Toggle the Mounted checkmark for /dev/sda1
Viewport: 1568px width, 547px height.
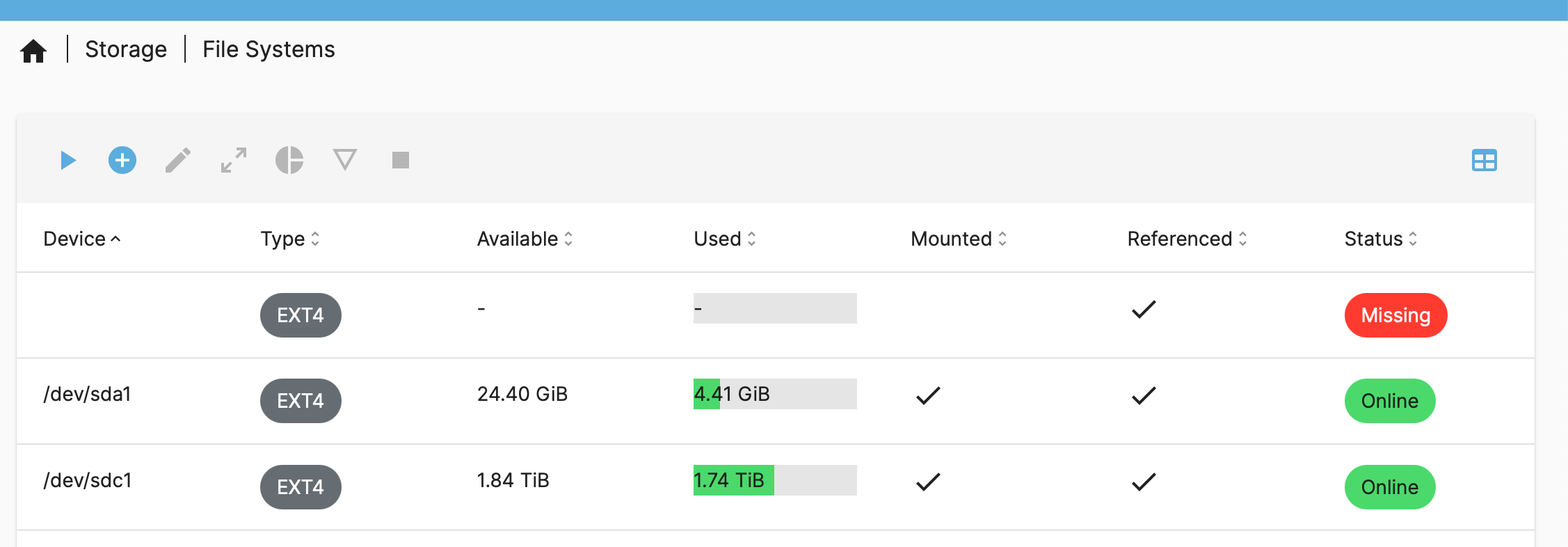[928, 395]
